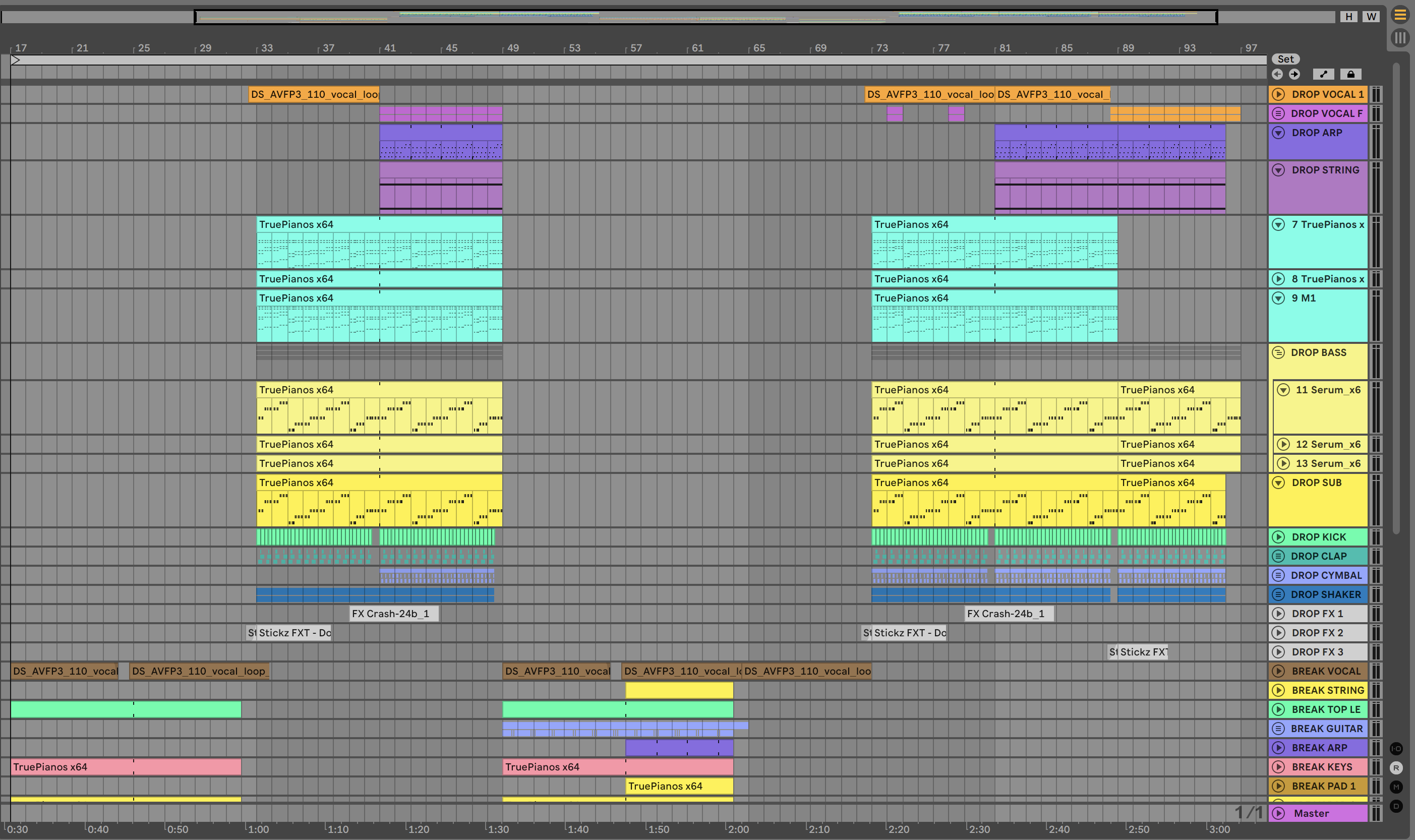Fold the DROP STRING track
This screenshot has height=840, width=1415.
click(1278, 170)
